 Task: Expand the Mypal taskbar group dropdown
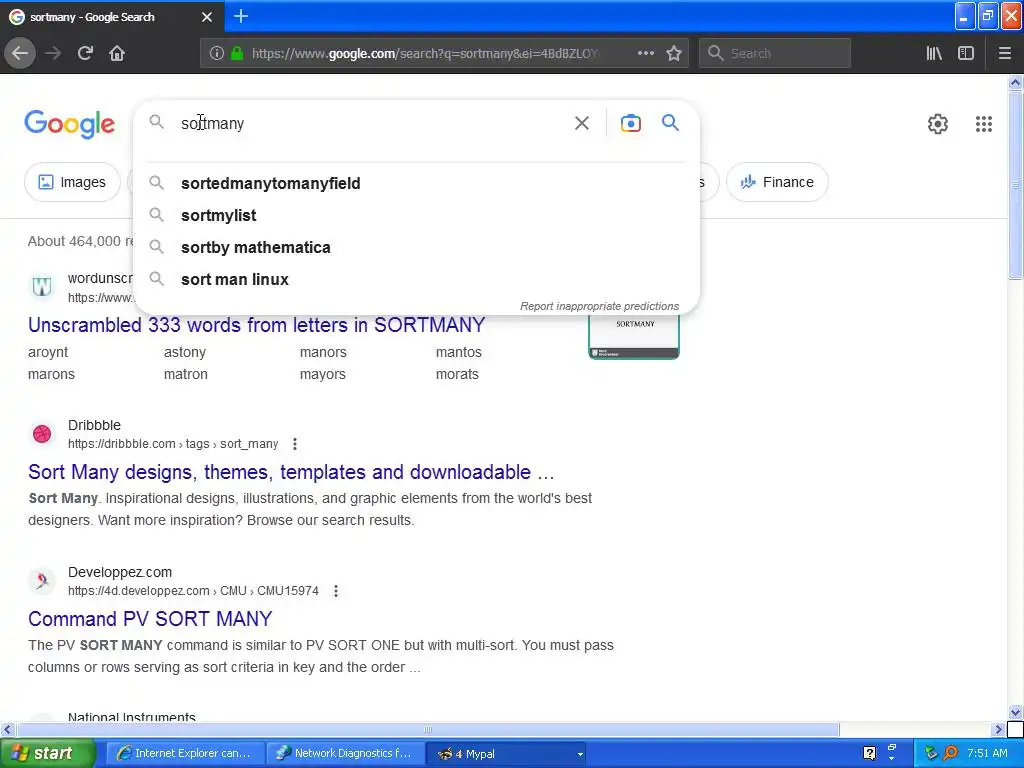tap(580, 754)
